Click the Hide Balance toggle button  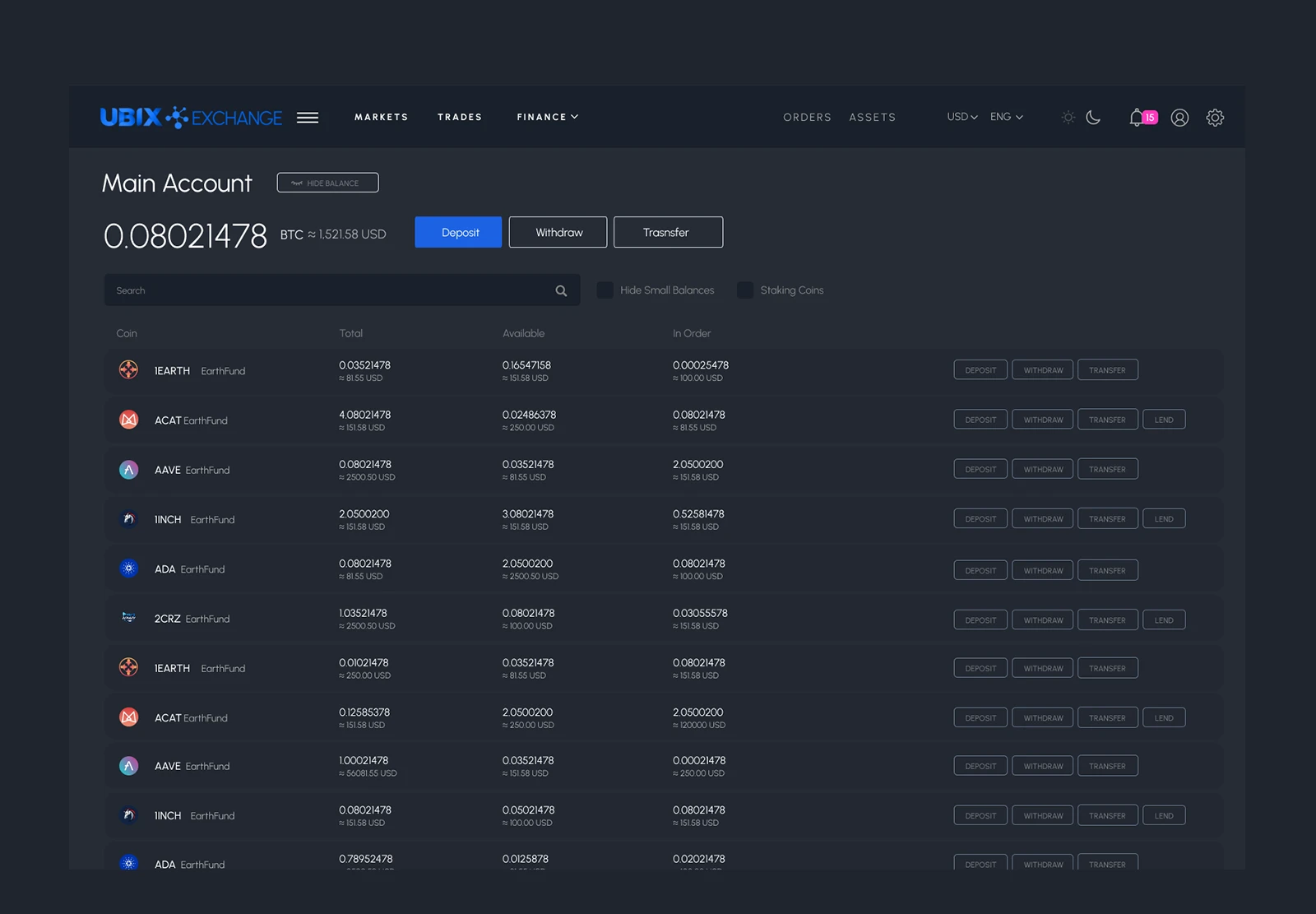coord(327,183)
